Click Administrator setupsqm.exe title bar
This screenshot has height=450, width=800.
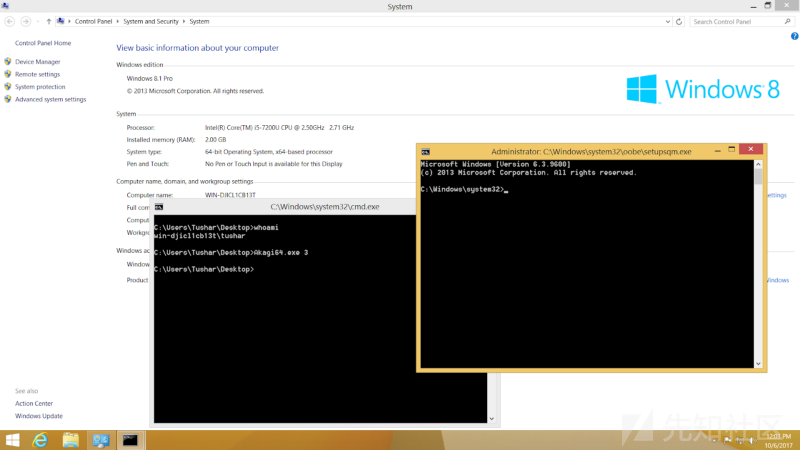click(x=591, y=152)
